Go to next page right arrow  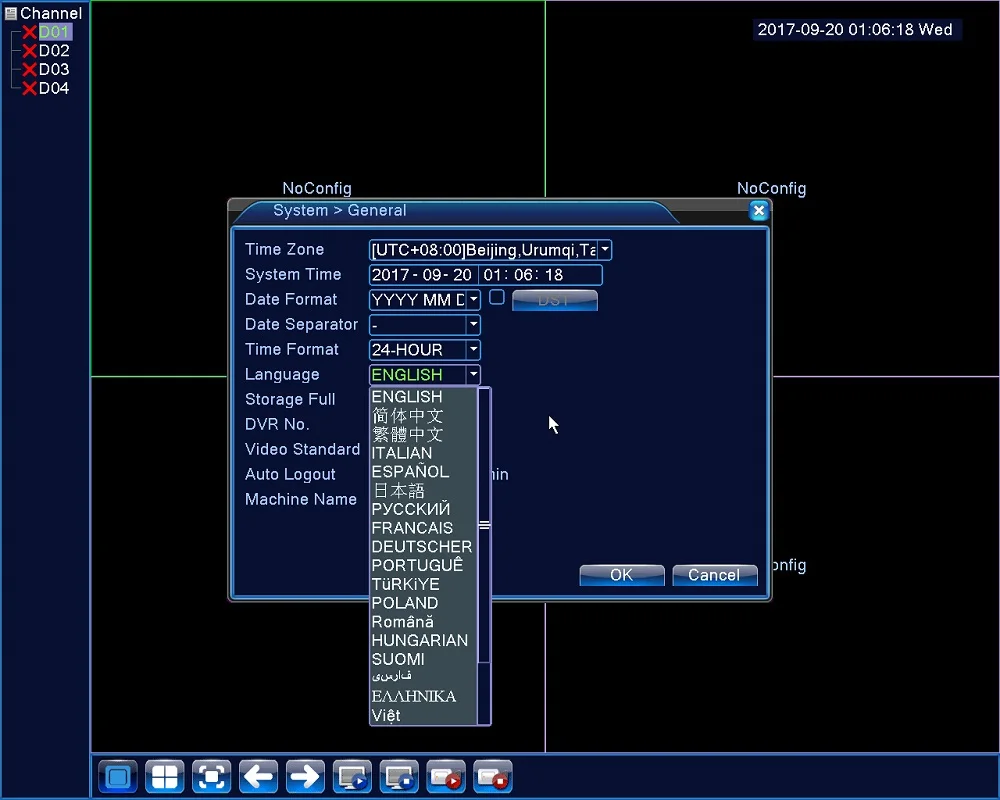(305, 777)
